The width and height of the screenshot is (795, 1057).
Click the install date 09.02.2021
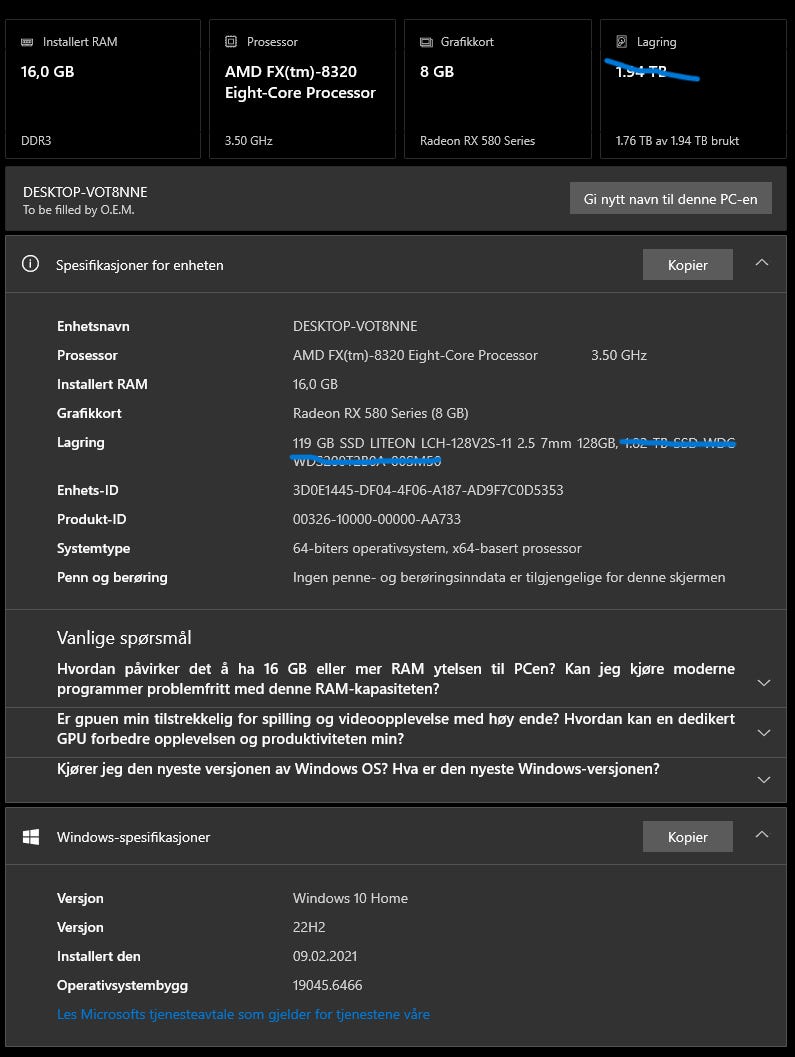(325, 956)
